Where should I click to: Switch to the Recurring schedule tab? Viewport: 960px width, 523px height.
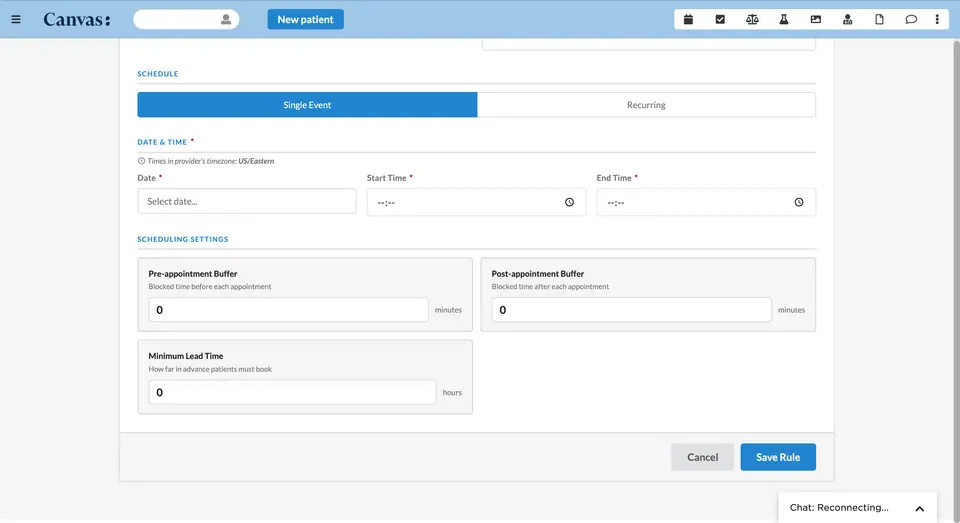pos(646,105)
